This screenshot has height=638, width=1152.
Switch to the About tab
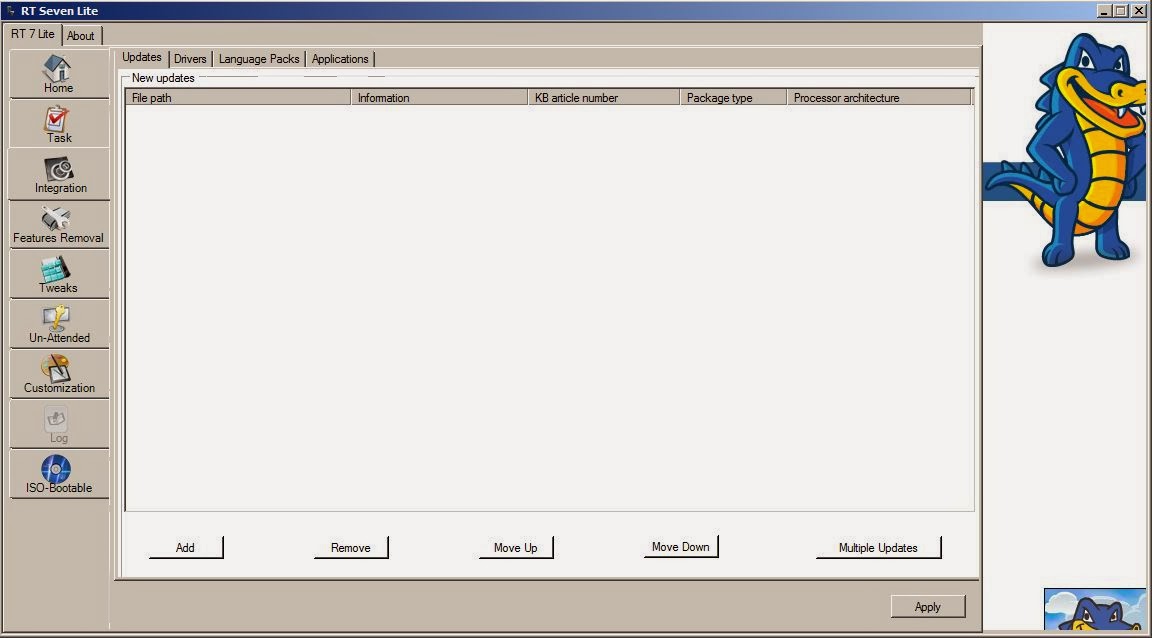[81, 35]
